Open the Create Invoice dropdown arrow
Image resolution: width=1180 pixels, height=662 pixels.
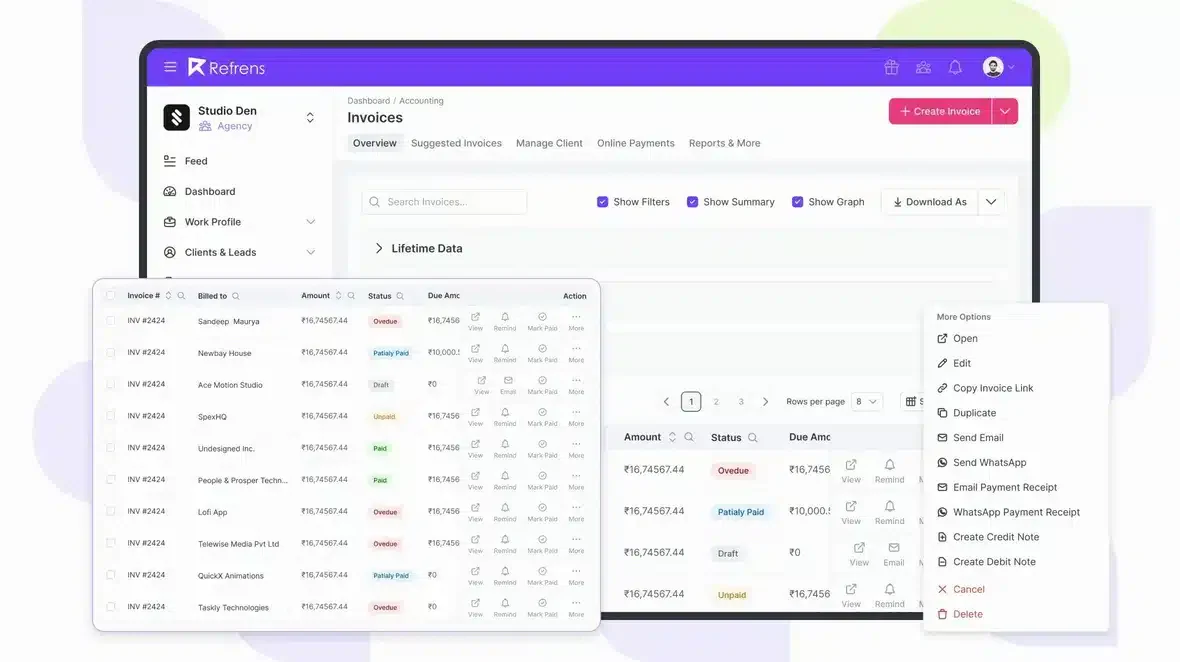(x=1005, y=111)
